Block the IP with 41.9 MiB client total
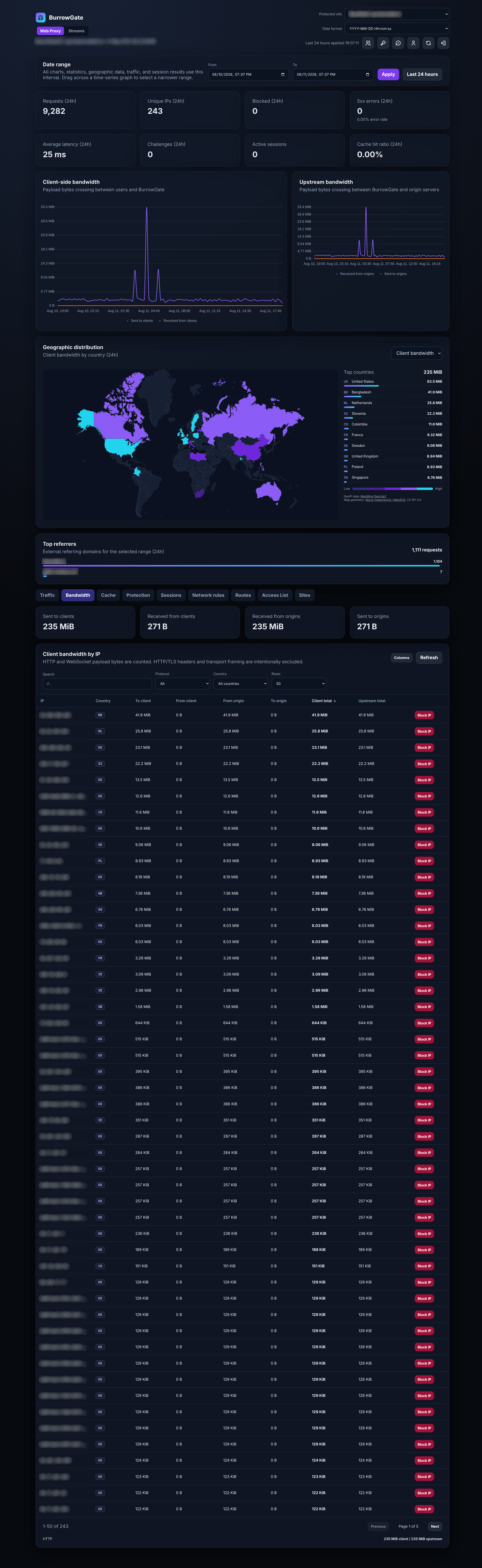 pyautogui.click(x=424, y=715)
